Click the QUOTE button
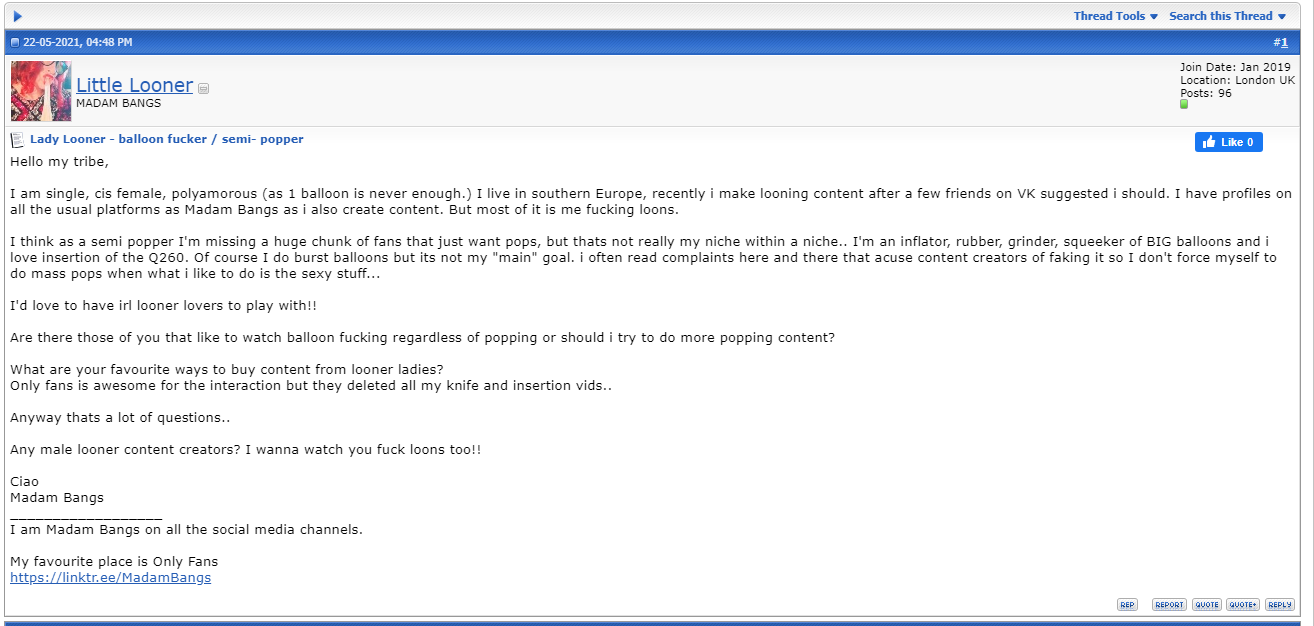Screen dimensions: 1314x626 [x=1207, y=604]
